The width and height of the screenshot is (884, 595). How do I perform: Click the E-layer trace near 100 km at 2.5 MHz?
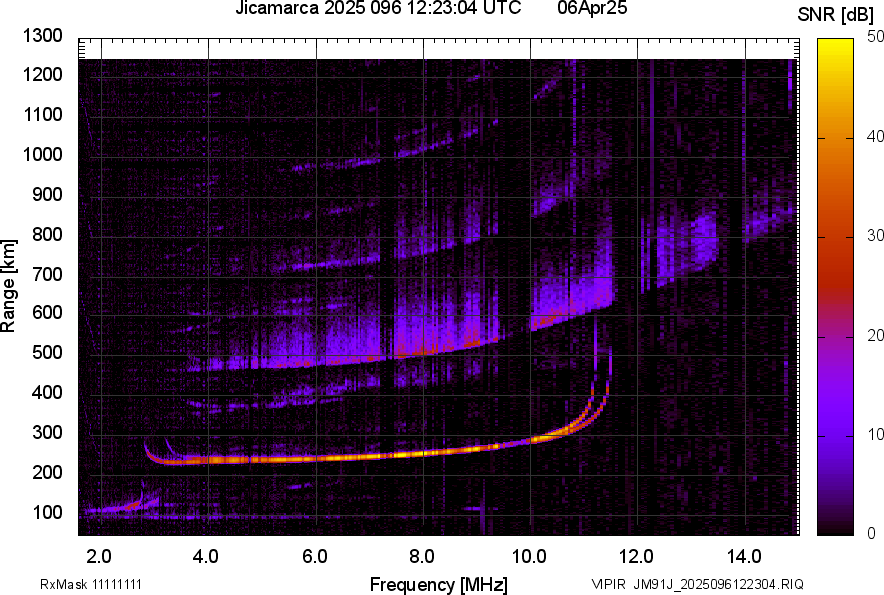pyautogui.click(x=129, y=505)
